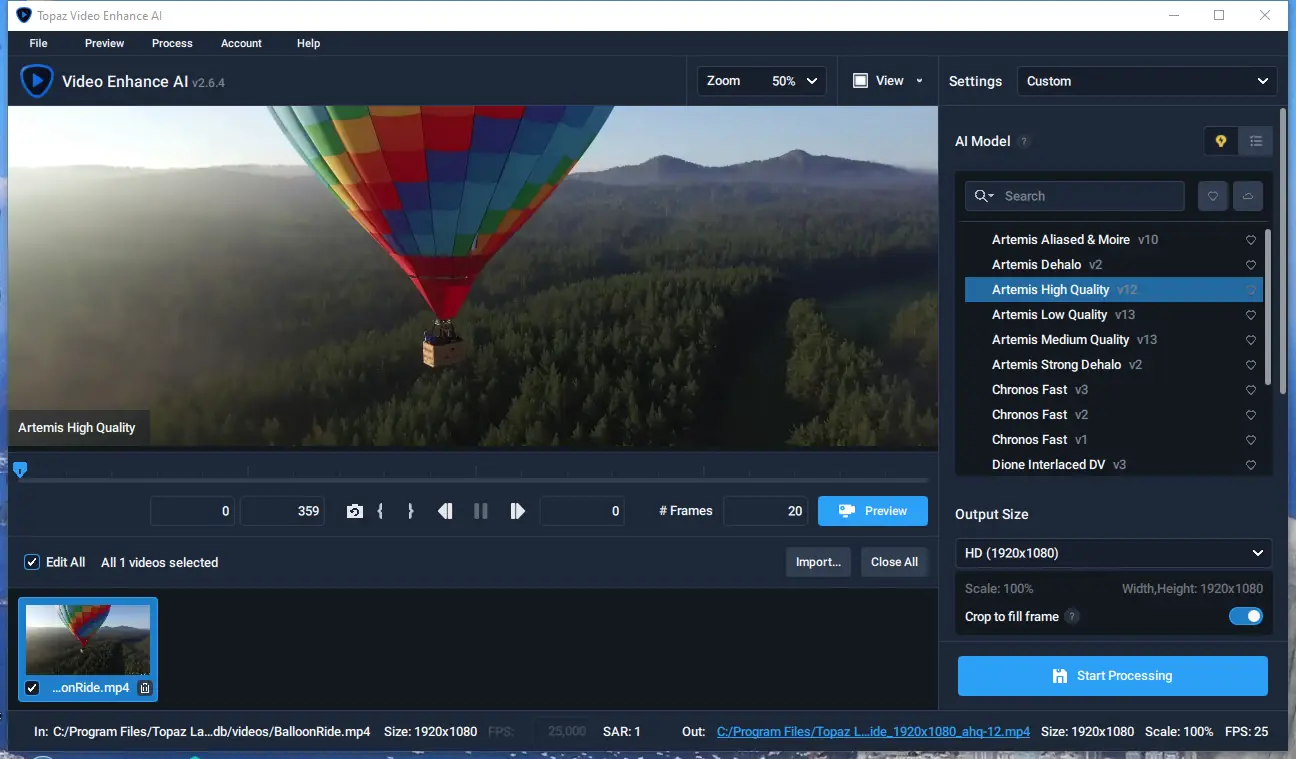Viewport: 1296px width, 759px height.
Task: Click the Close All button
Action: pos(894,562)
